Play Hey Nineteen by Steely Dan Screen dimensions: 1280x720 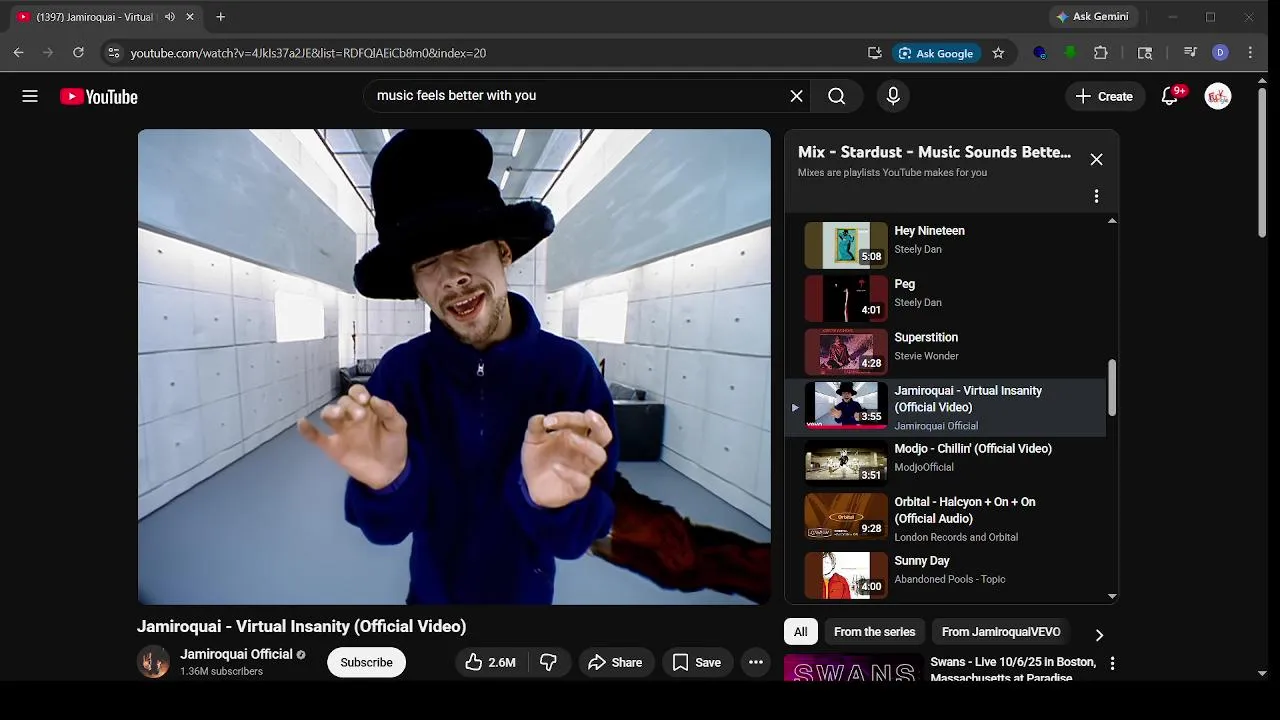click(945, 244)
